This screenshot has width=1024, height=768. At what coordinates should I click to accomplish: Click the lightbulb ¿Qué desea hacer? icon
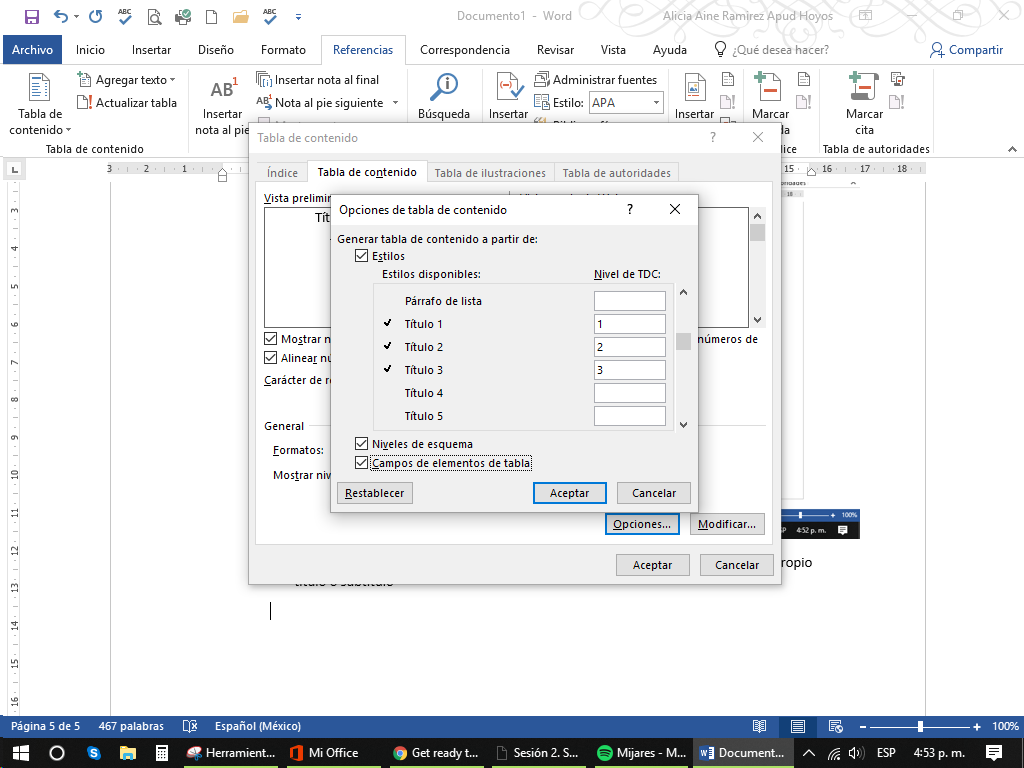pos(720,50)
